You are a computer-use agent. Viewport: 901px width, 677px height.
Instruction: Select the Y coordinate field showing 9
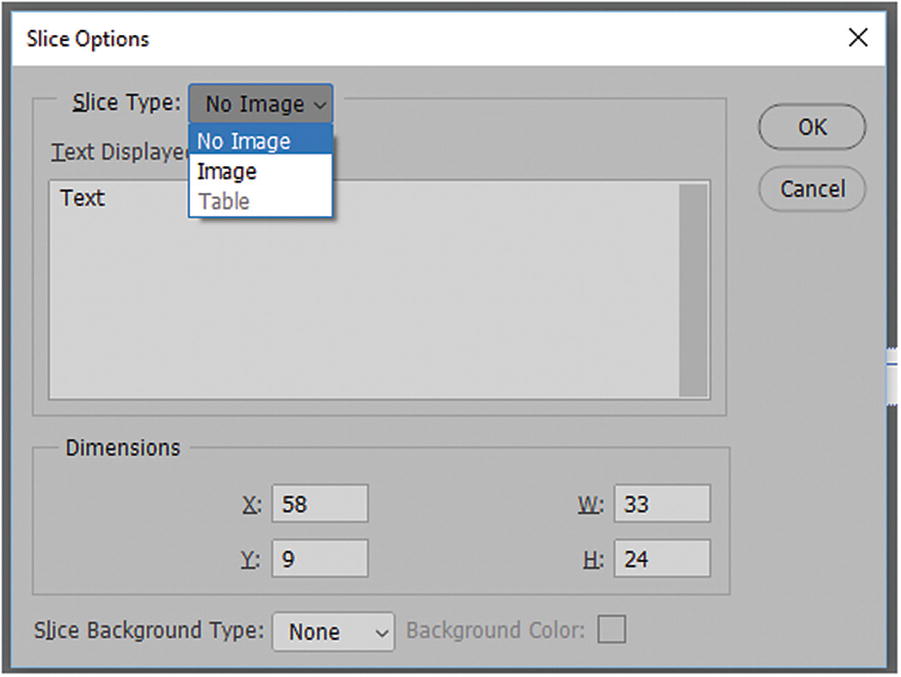320,558
